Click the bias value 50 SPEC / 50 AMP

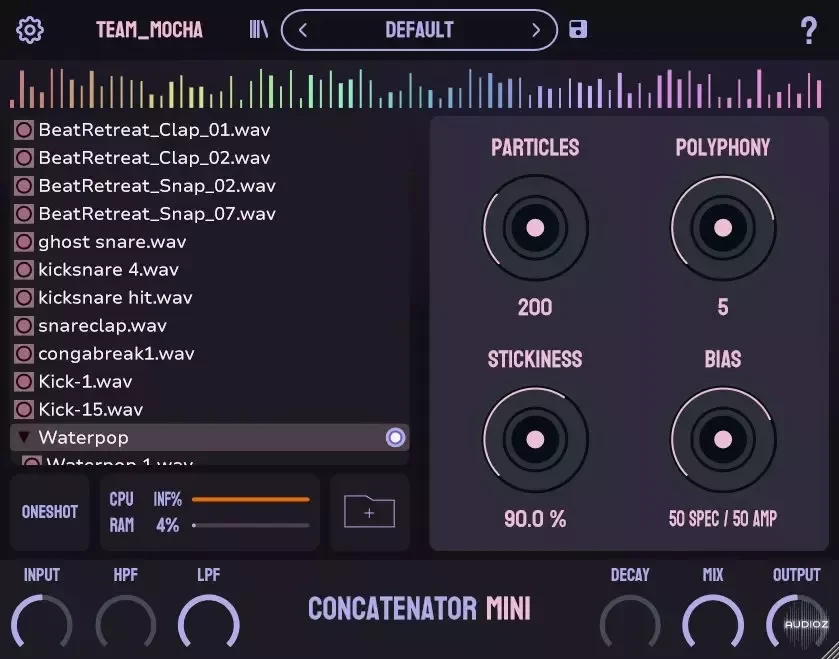(x=723, y=518)
